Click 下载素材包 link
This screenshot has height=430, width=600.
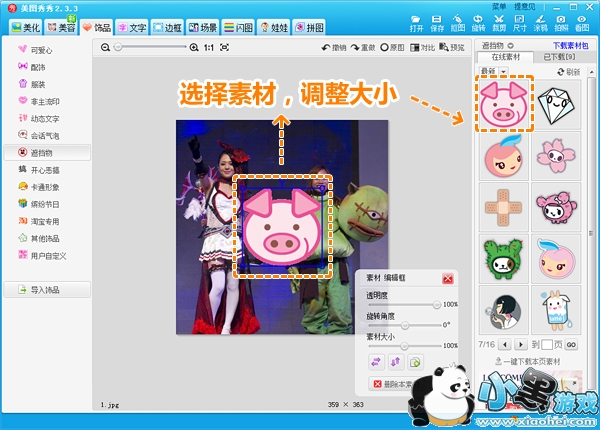(571, 46)
